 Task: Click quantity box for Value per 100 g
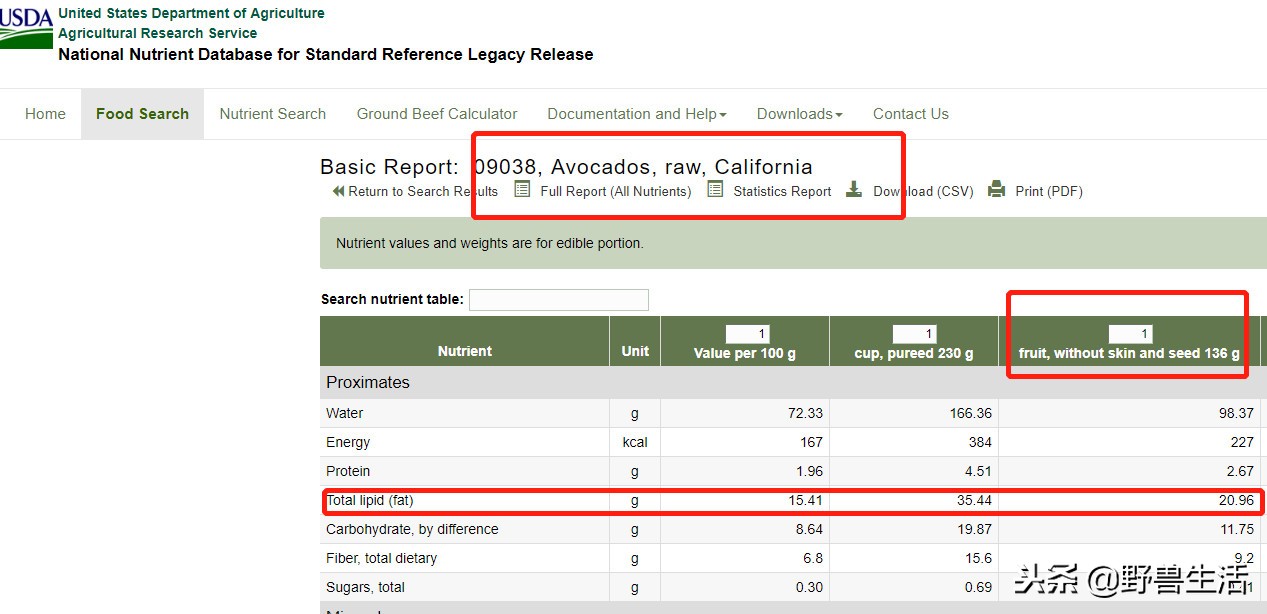[x=747, y=334]
